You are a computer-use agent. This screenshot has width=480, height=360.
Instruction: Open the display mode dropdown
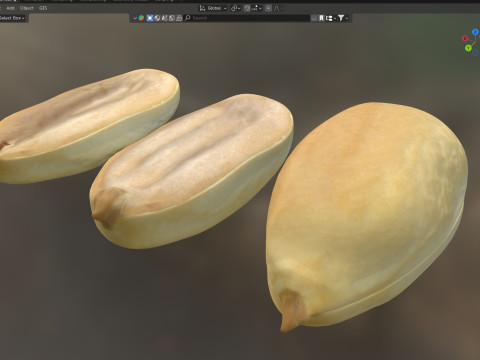[331, 18]
